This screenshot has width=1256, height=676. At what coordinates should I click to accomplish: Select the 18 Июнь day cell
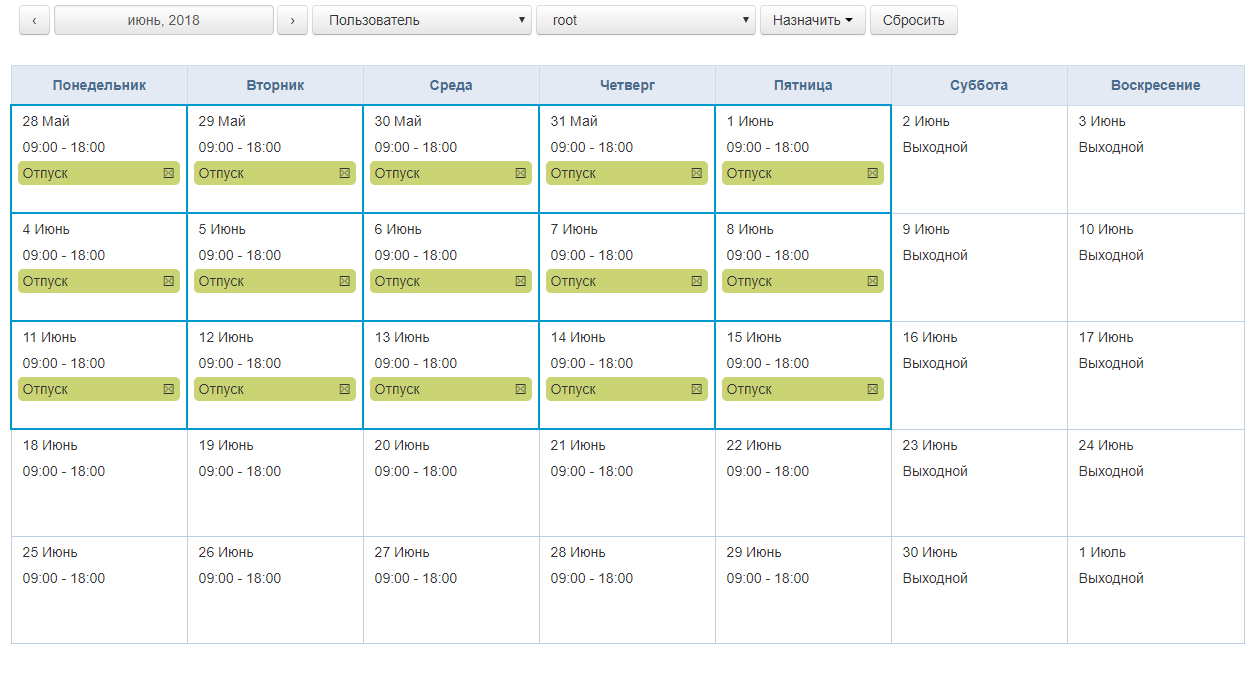point(99,483)
